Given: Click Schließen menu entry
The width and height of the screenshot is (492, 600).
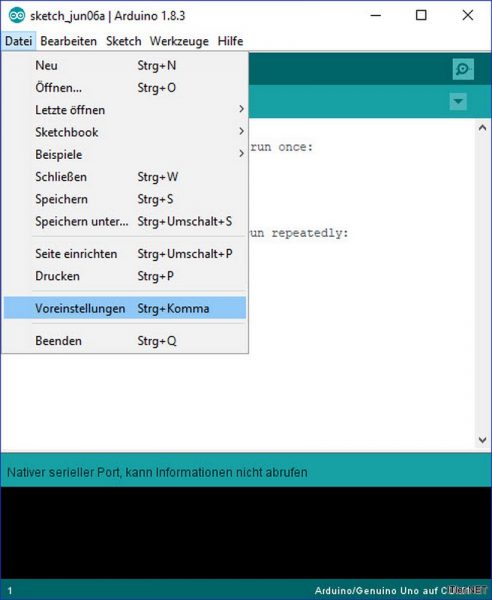Looking at the screenshot, I should [x=125, y=176].
